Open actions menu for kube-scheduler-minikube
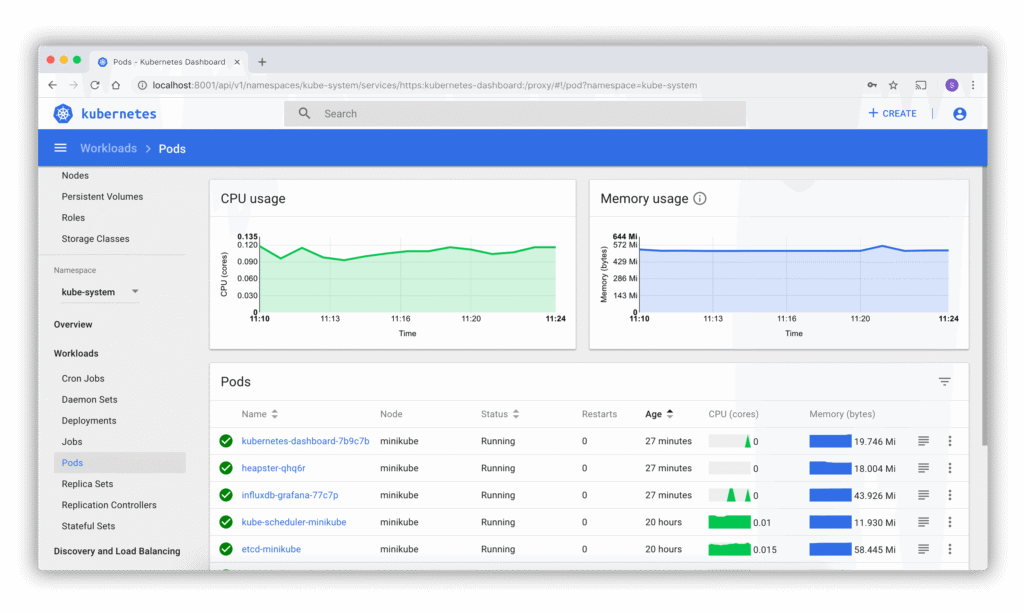This screenshot has height=612, width=1024. coord(950,522)
